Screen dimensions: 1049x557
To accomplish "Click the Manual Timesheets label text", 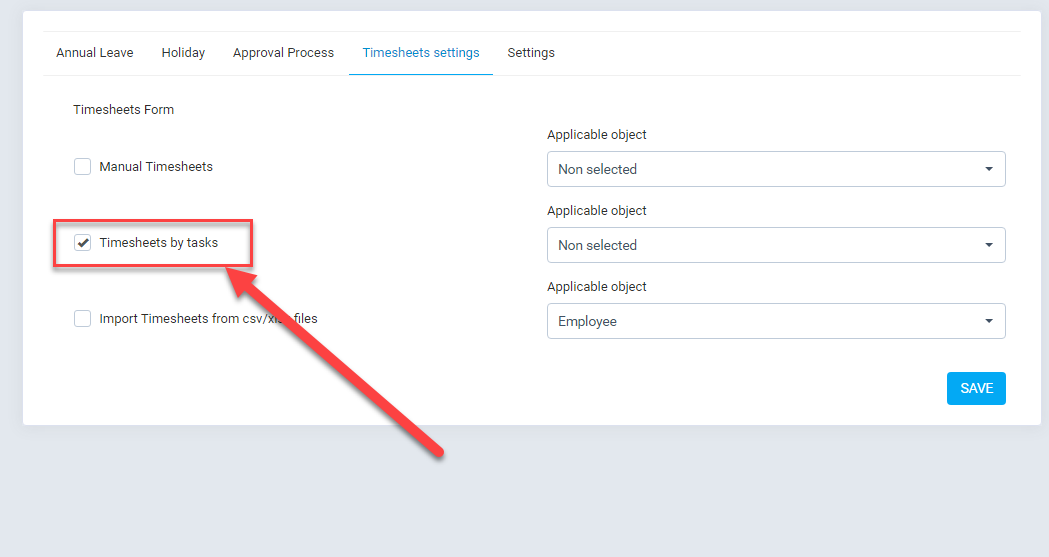I will 156,166.
